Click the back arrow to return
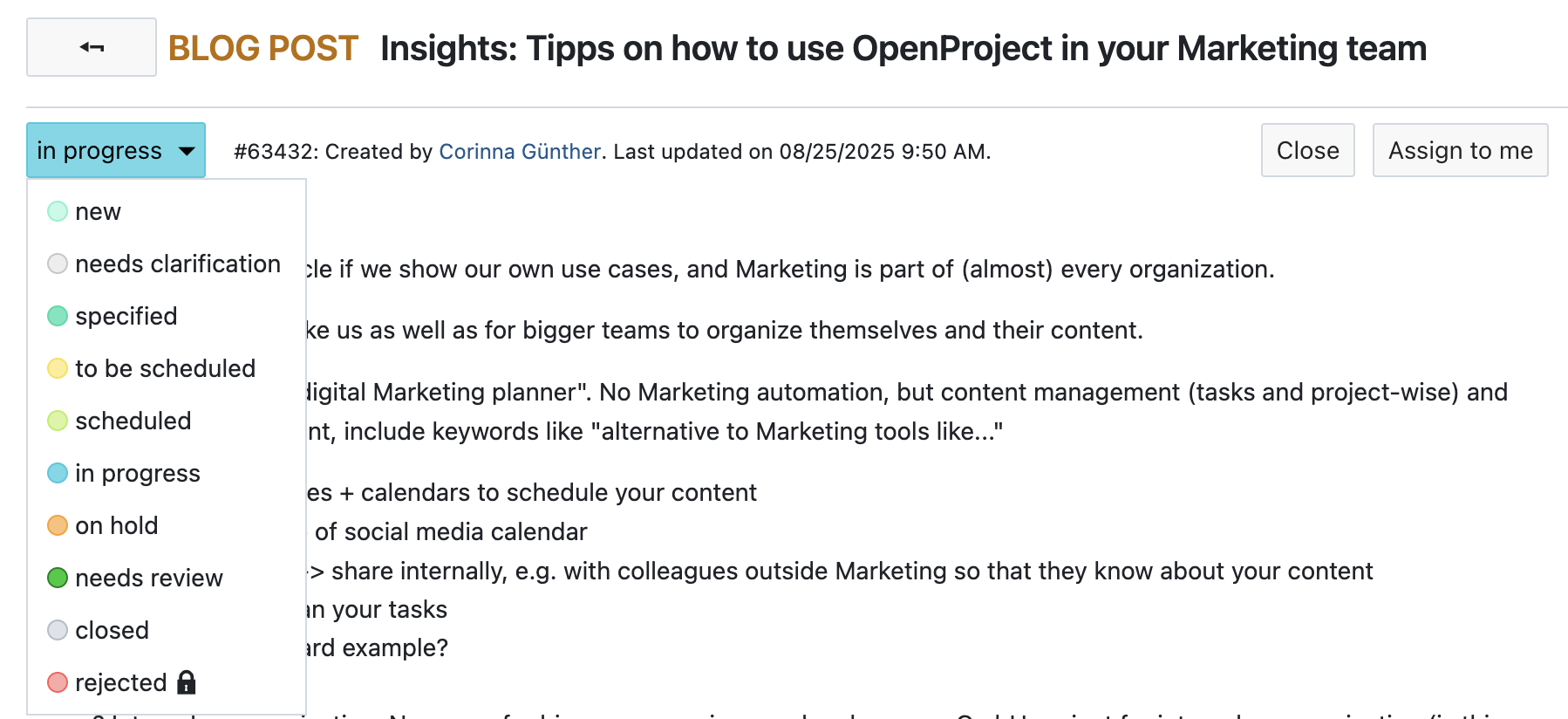The width and height of the screenshot is (1568, 719). pos(90,48)
